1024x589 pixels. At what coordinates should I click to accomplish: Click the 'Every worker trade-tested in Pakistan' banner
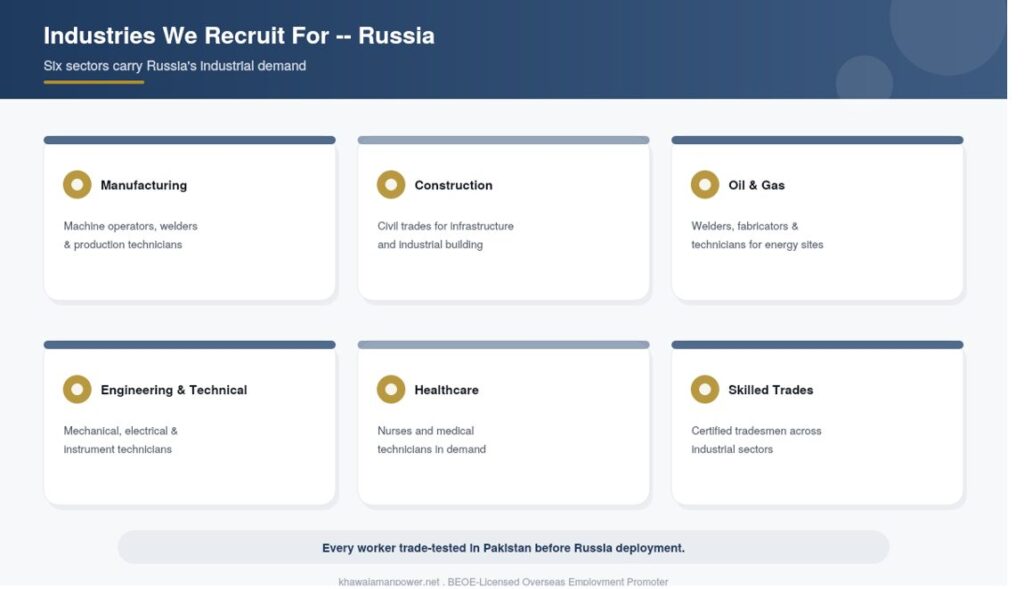tap(504, 547)
